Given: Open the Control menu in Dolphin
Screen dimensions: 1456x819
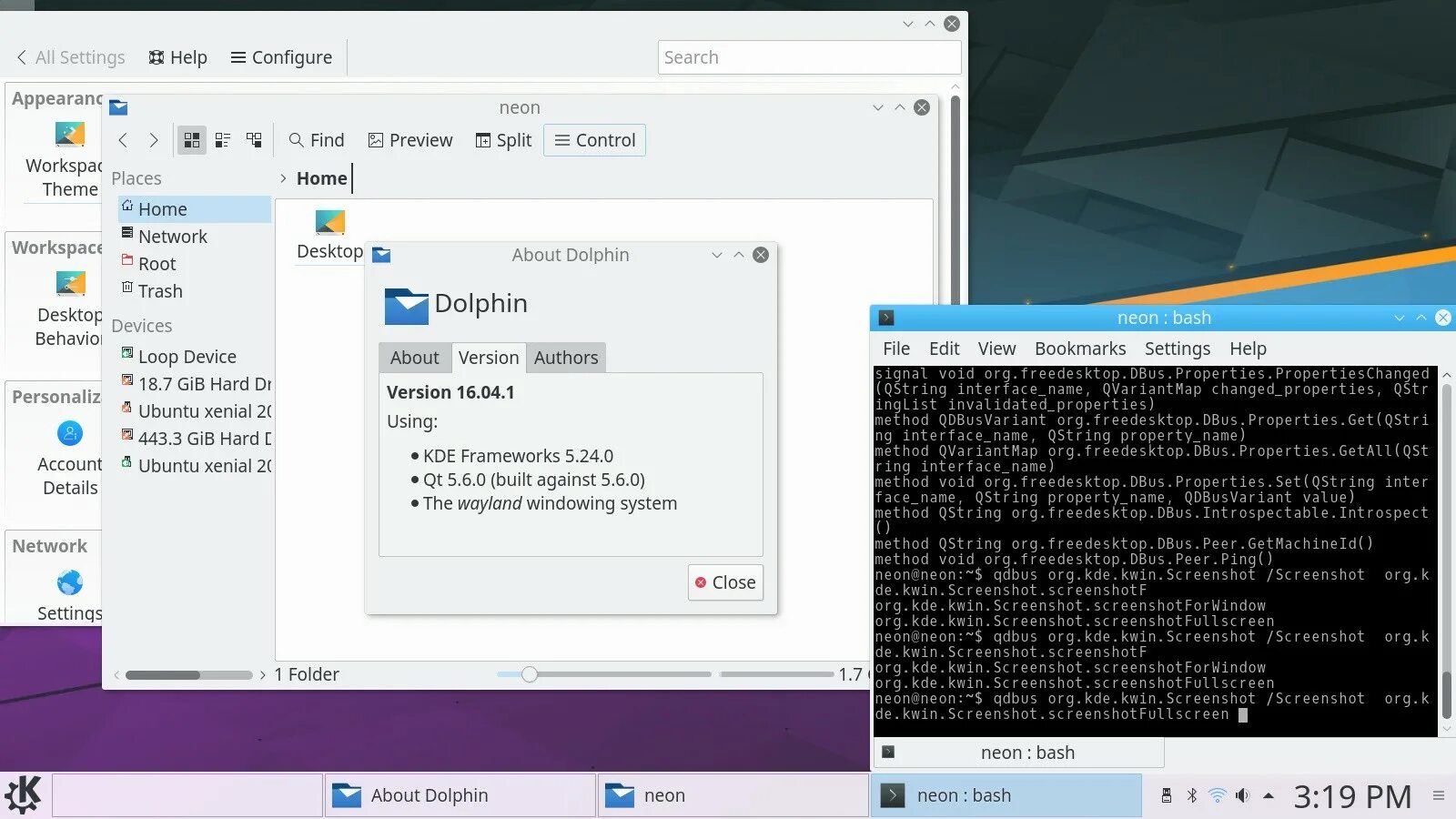Looking at the screenshot, I should pos(594,139).
